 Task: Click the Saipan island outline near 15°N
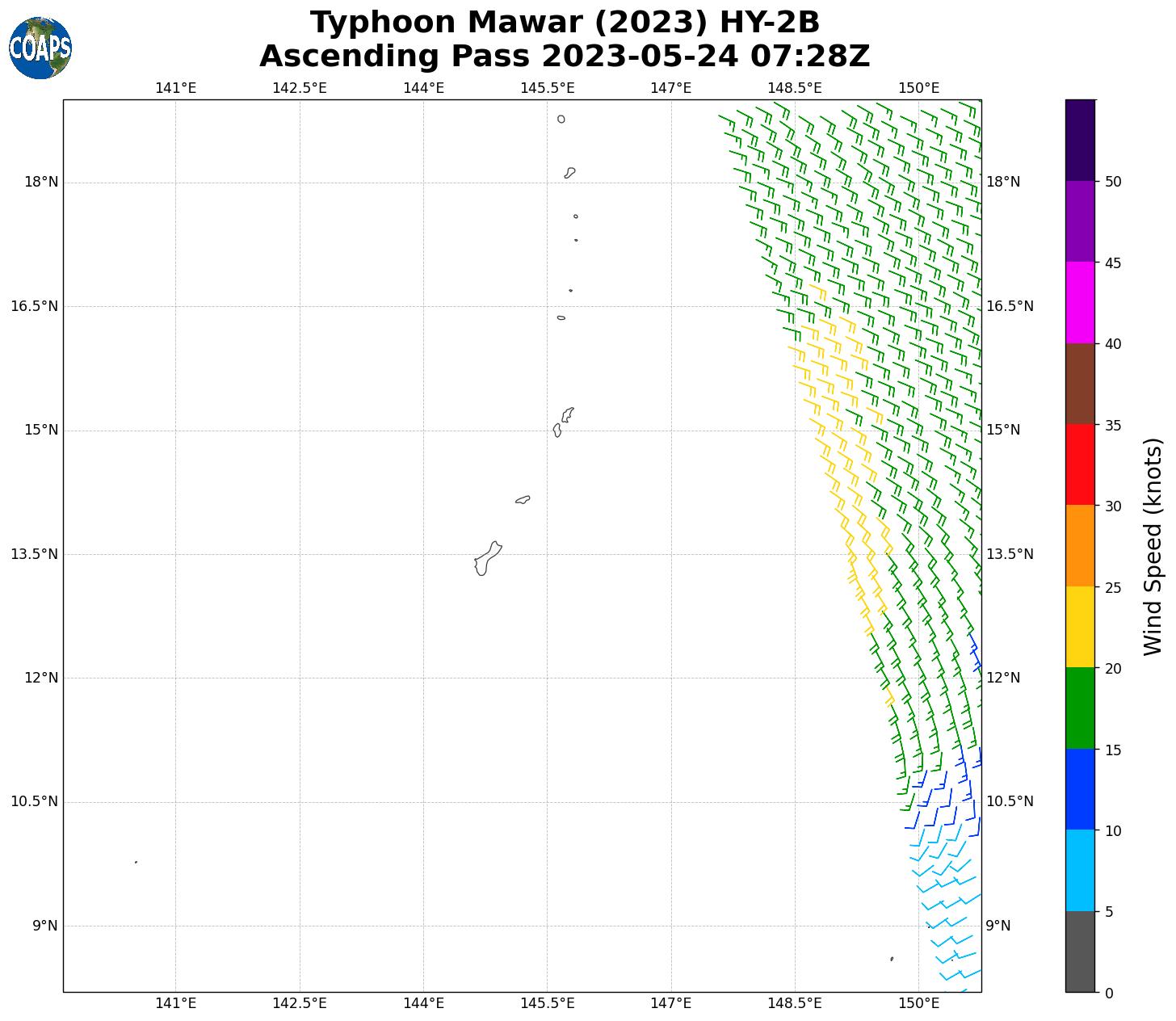(x=568, y=414)
